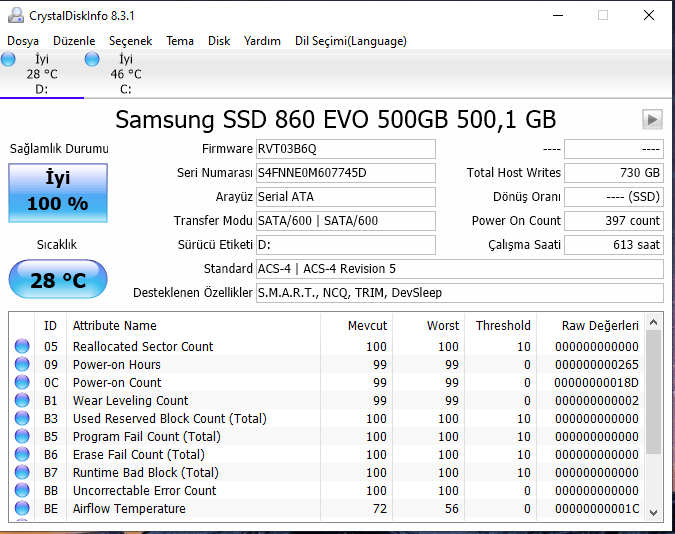Select Program Fail Count (Total) row
Image resolution: width=675 pixels, height=534 pixels.
point(327,436)
